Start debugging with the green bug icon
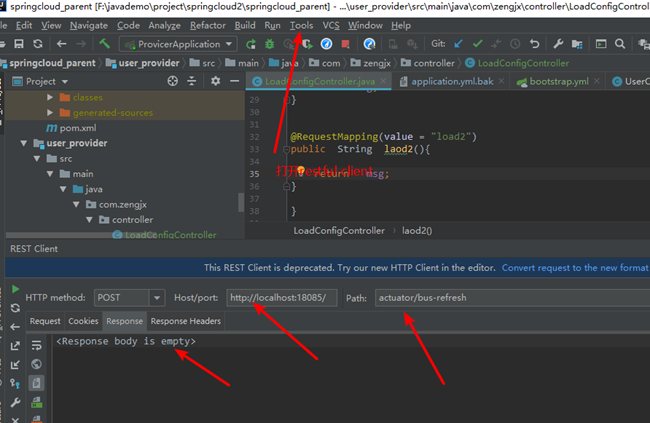The width and height of the screenshot is (650, 423). coord(269,44)
